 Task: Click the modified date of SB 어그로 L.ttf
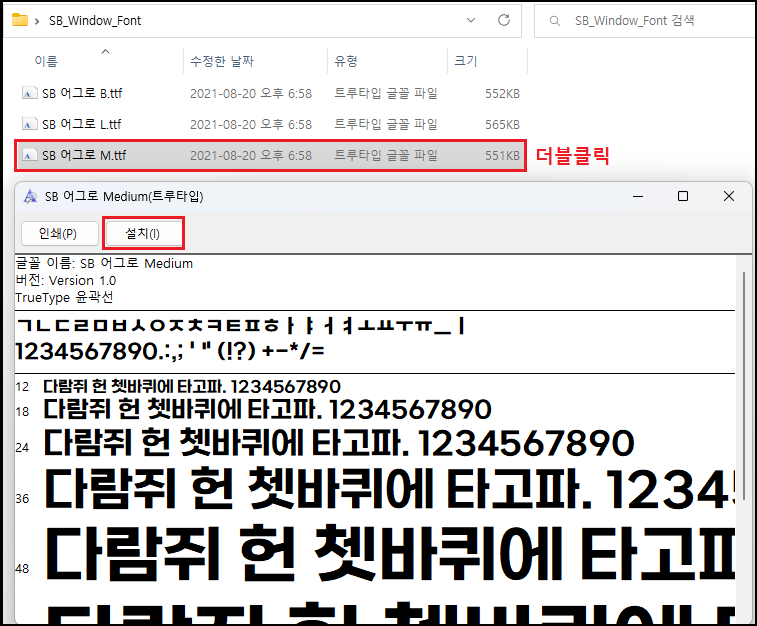pyautogui.click(x=251, y=125)
